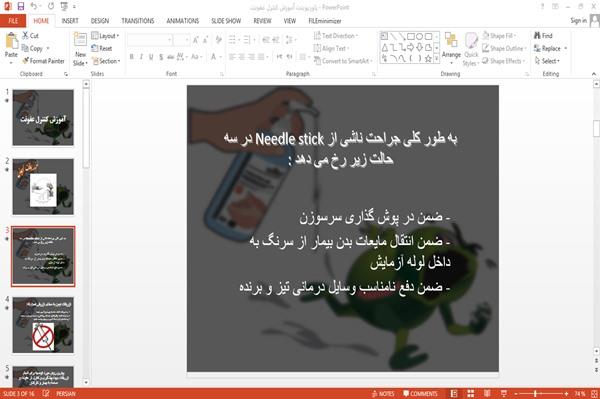Insert an oval from shapes gallery
Viewport: 600px width, 399px height.
point(420,37)
